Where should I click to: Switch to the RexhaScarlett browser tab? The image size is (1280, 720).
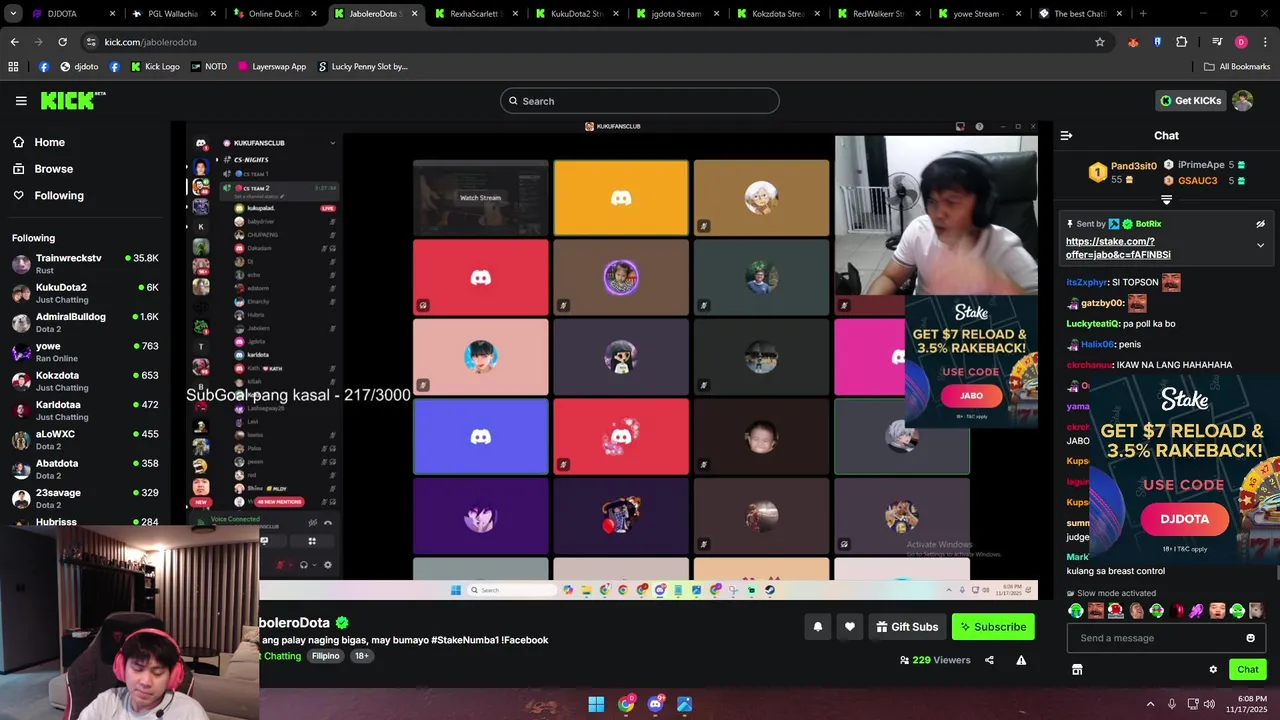tap(476, 14)
